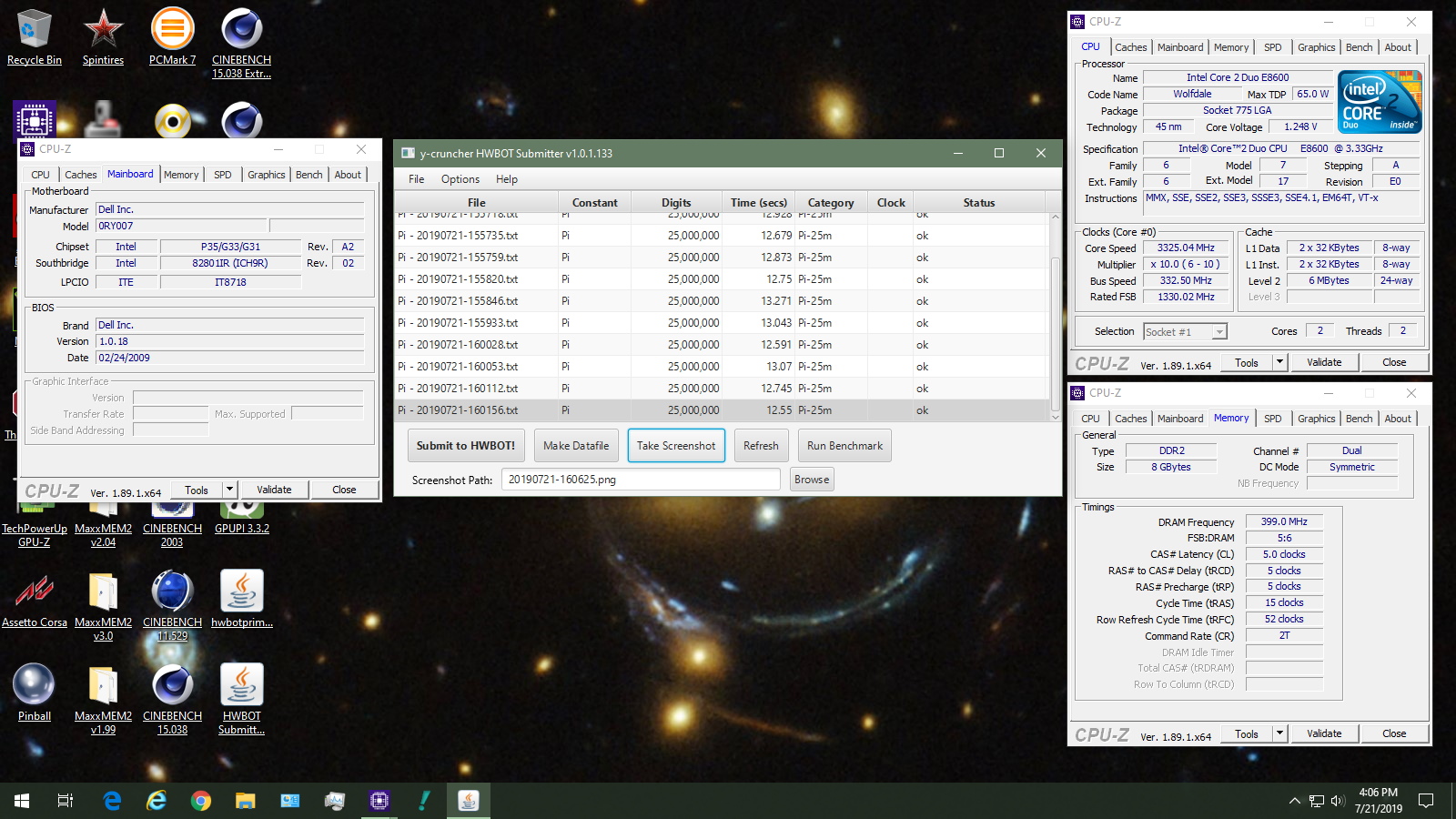Click the Submit to HWBOT! button

466,446
